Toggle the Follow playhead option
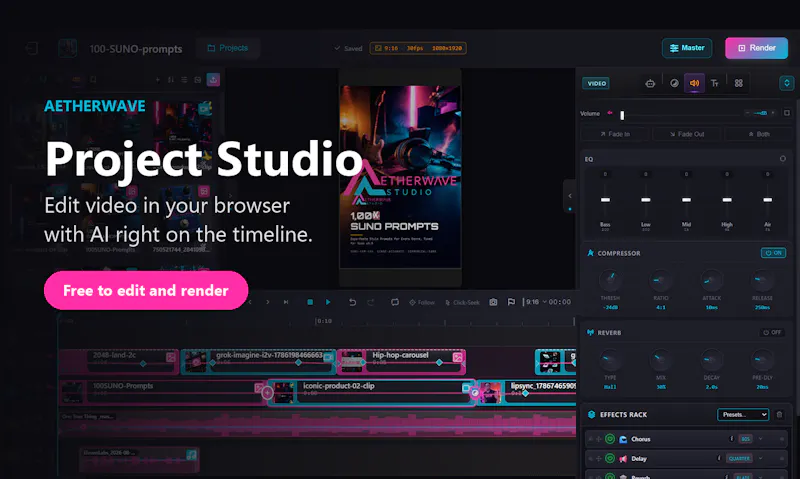 pyautogui.click(x=422, y=302)
